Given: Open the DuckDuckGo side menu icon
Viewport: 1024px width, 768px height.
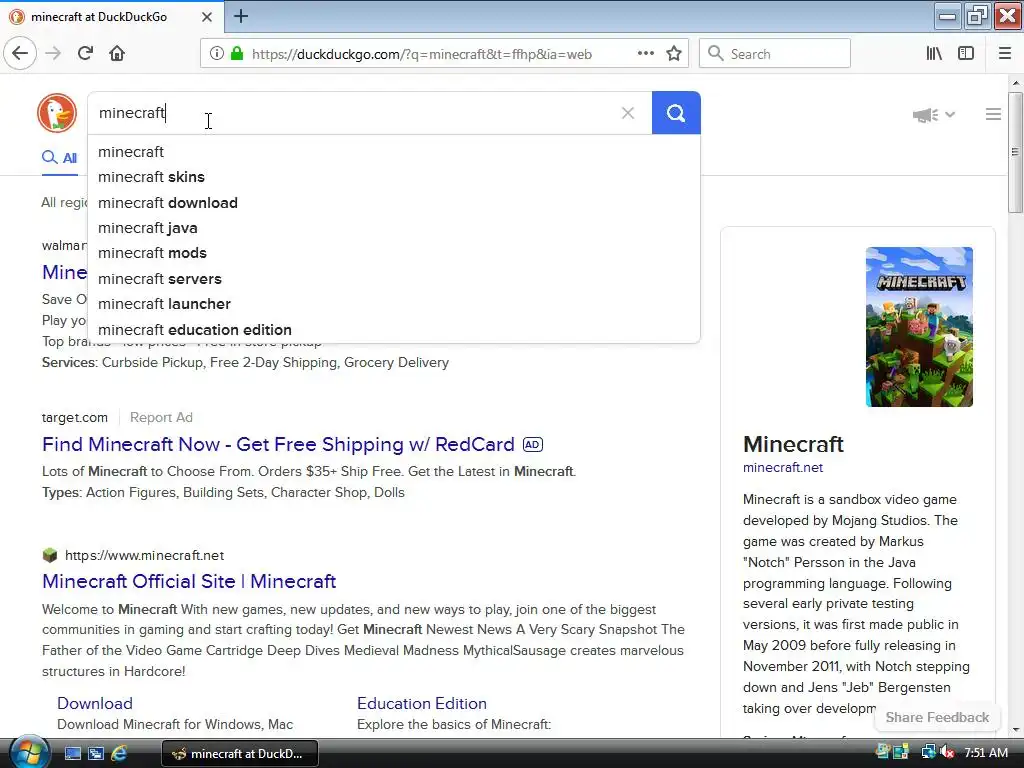Looking at the screenshot, I should 993,114.
